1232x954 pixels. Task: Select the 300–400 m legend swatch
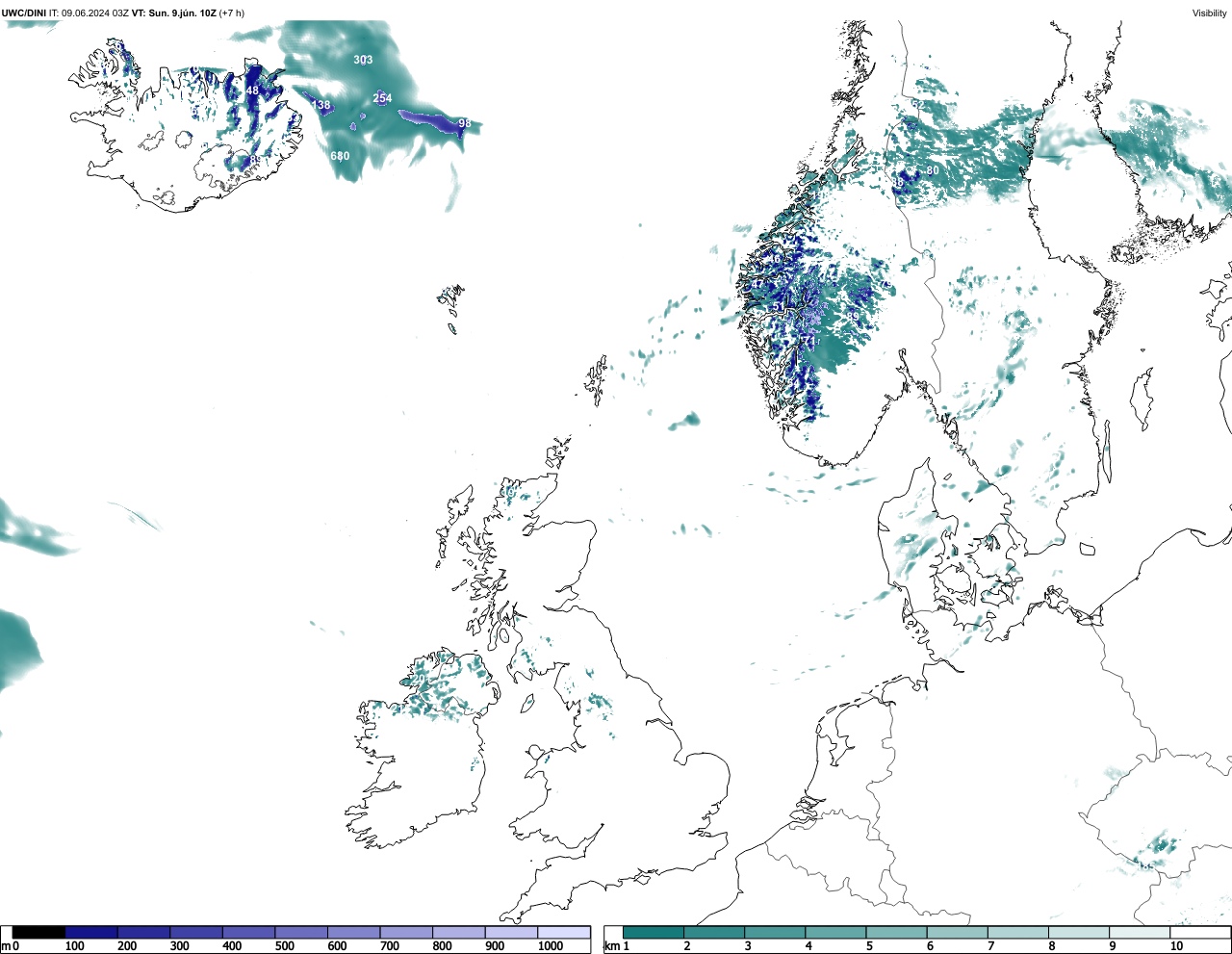196,933
